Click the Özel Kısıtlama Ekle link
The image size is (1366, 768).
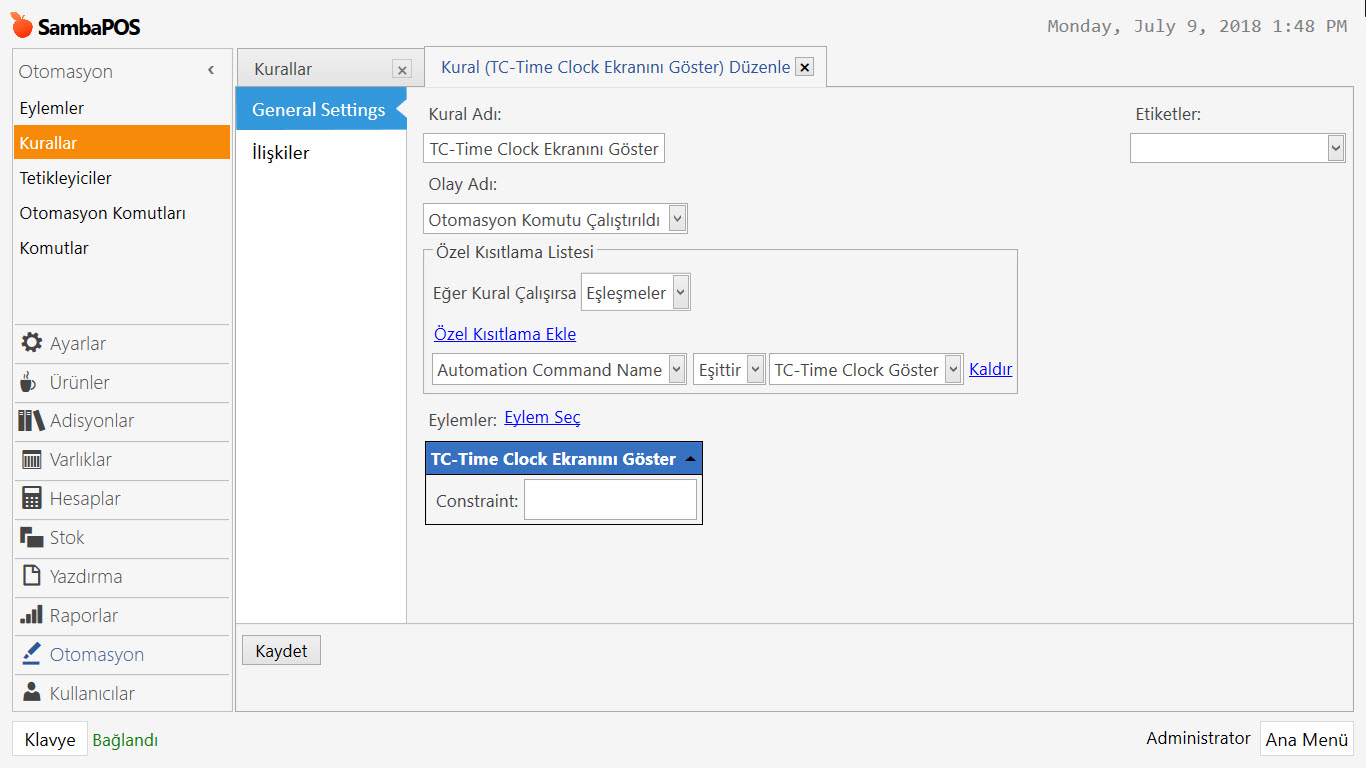coord(504,334)
